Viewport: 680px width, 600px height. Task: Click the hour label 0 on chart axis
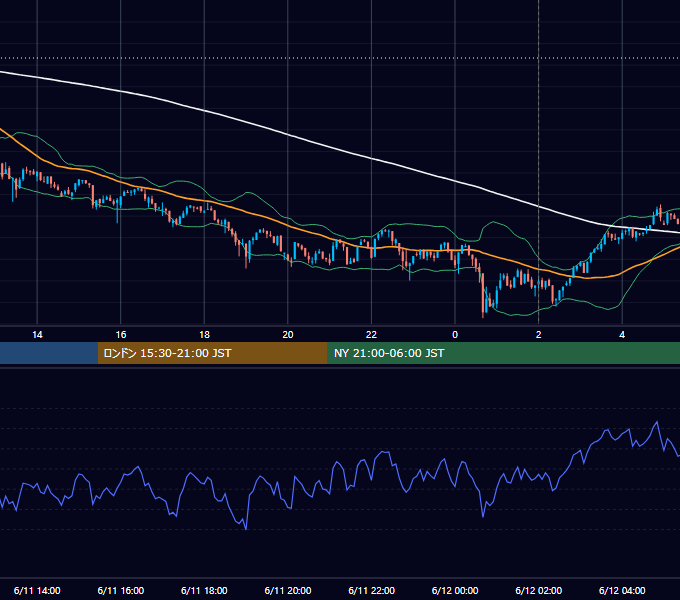click(x=455, y=335)
